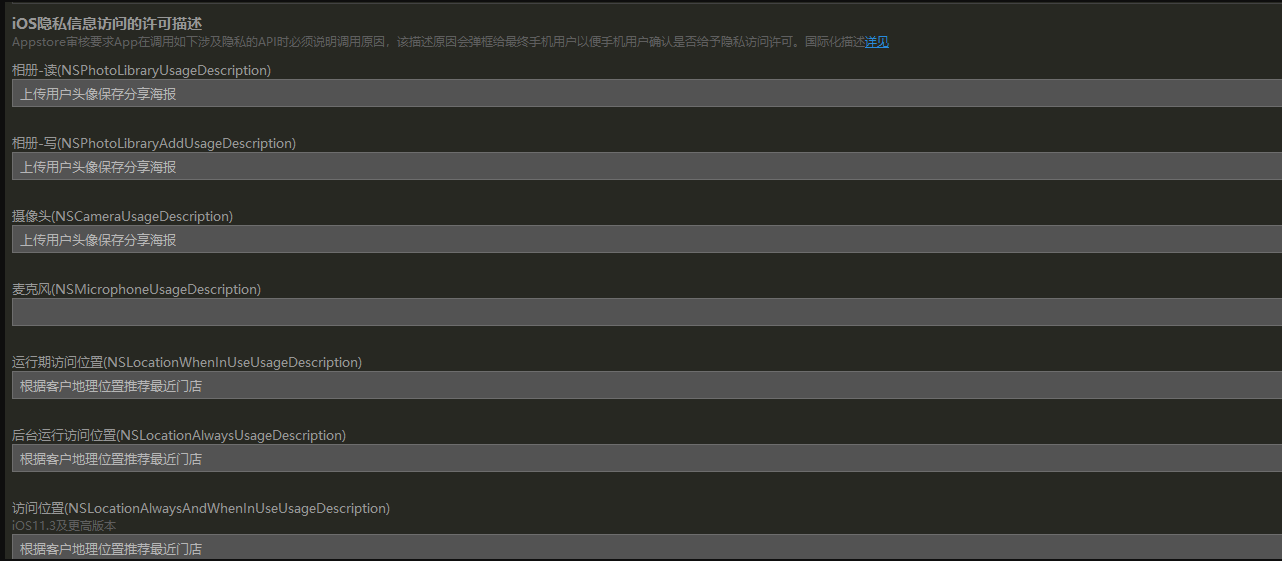Click the 相册-写(NSPhotoLibraryAddUsageDescription) label
Screen dimensions: 1282x561
coord(154,143)
